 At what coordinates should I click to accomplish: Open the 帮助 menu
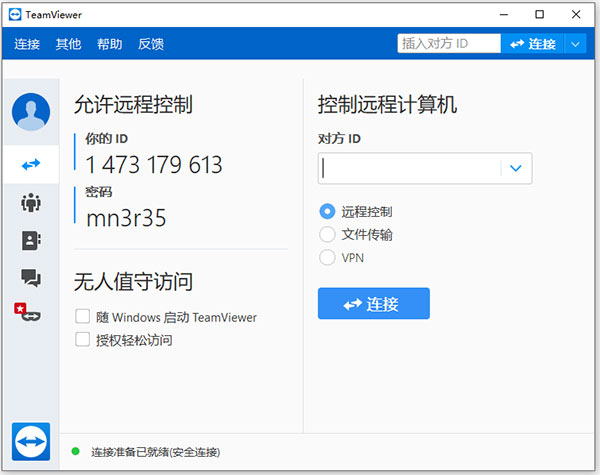pyautogui.click(x=109, y=44)
